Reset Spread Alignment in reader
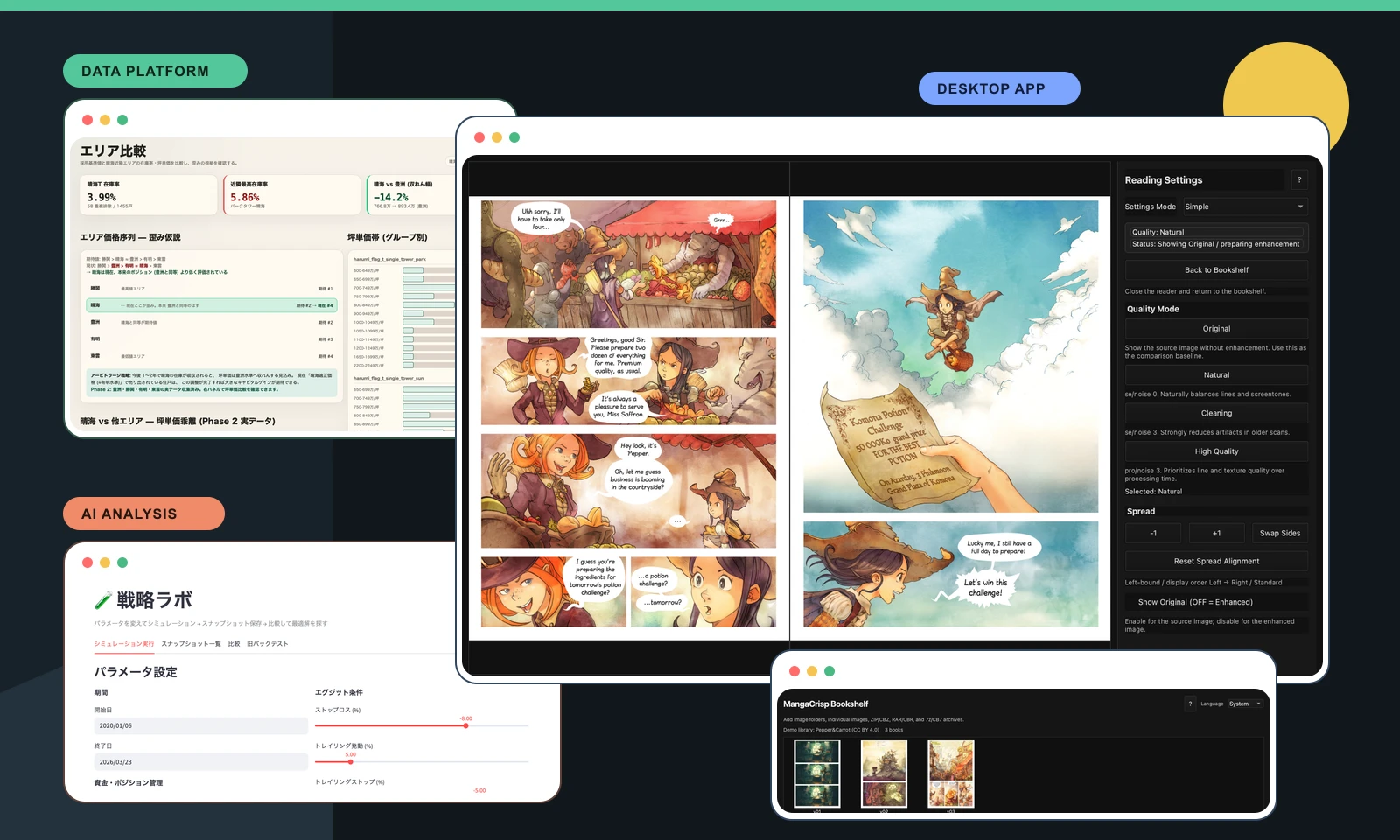 coord(1216,561)
